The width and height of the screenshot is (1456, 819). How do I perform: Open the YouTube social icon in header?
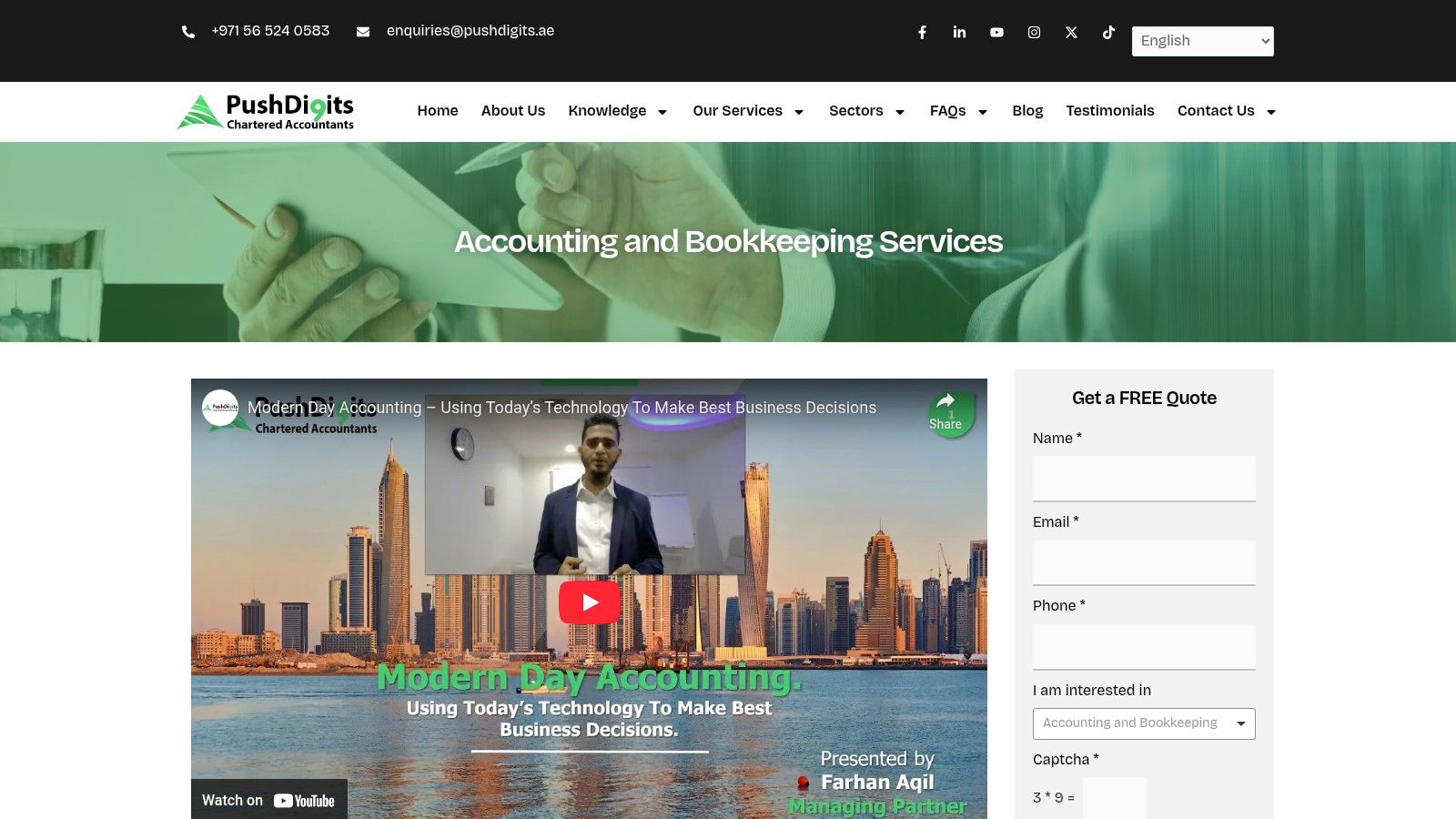pyautogui.click(x=996, y=33)
